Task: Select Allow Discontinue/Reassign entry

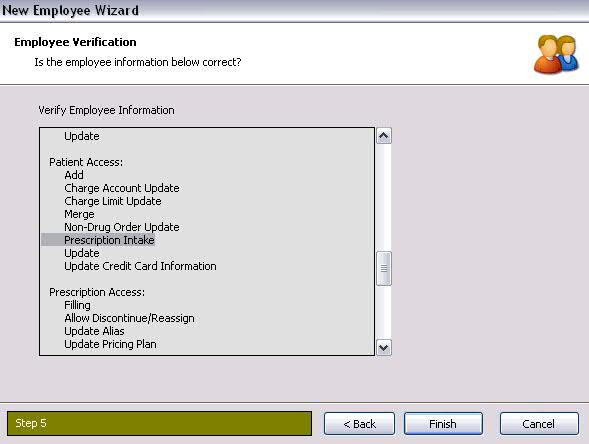Action: 129,318
